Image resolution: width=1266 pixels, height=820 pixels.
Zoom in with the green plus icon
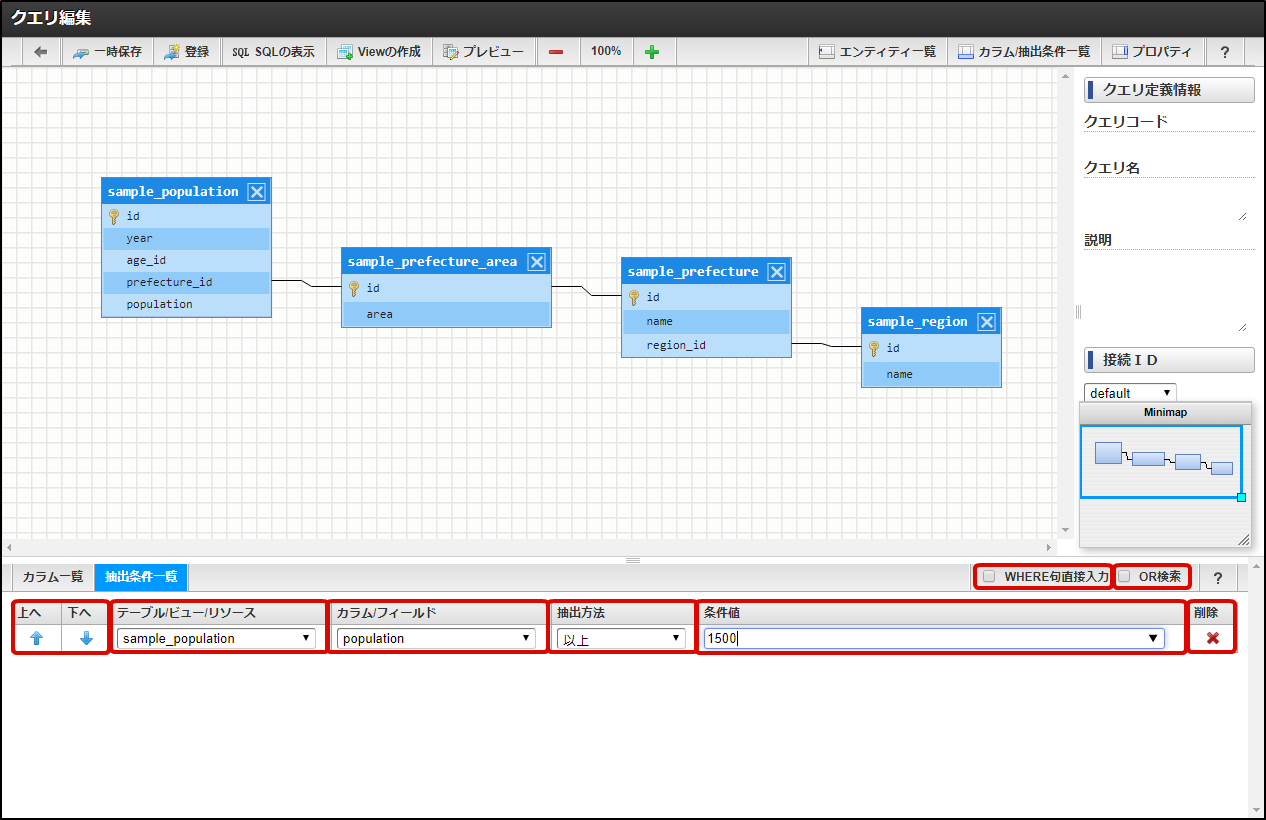point(652,52)
